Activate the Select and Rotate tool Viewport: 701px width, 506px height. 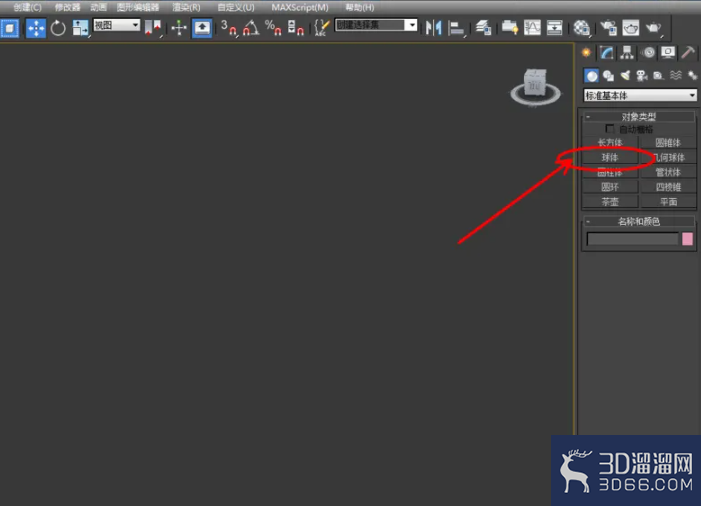click(58, 28)
